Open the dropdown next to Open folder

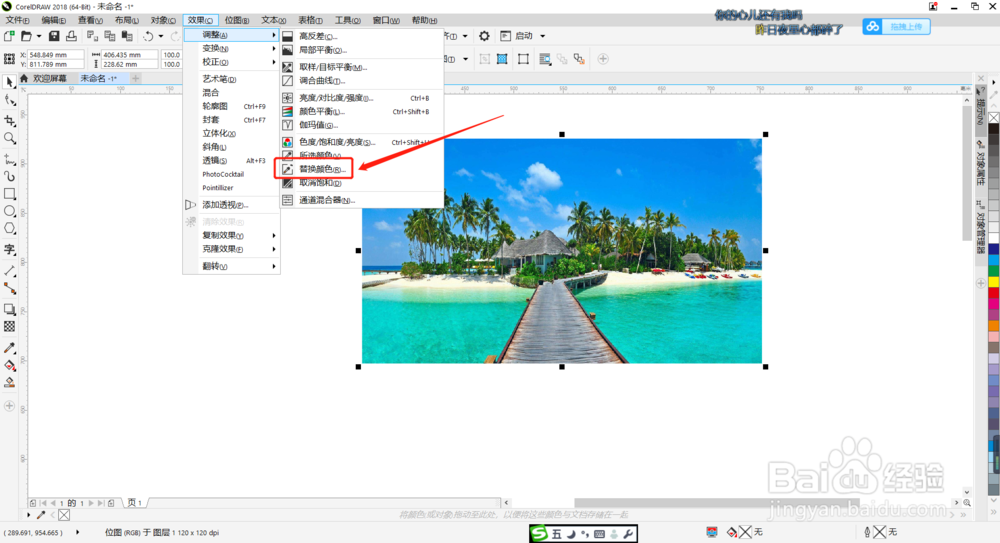click(x=39, y=36)
